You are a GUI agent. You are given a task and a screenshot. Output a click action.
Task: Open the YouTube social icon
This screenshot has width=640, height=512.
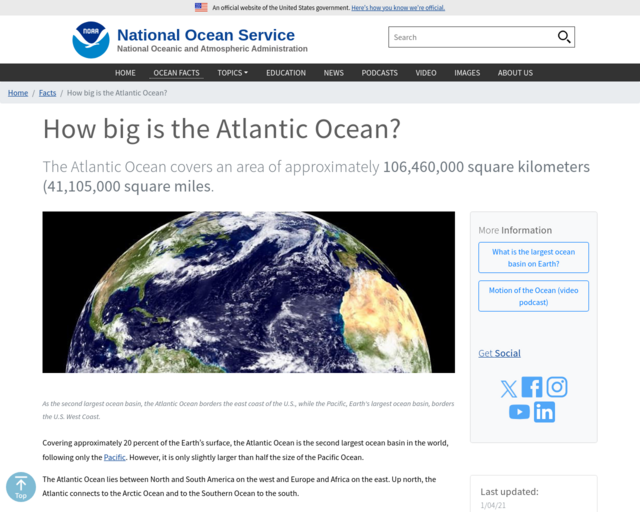pos(519,412)
